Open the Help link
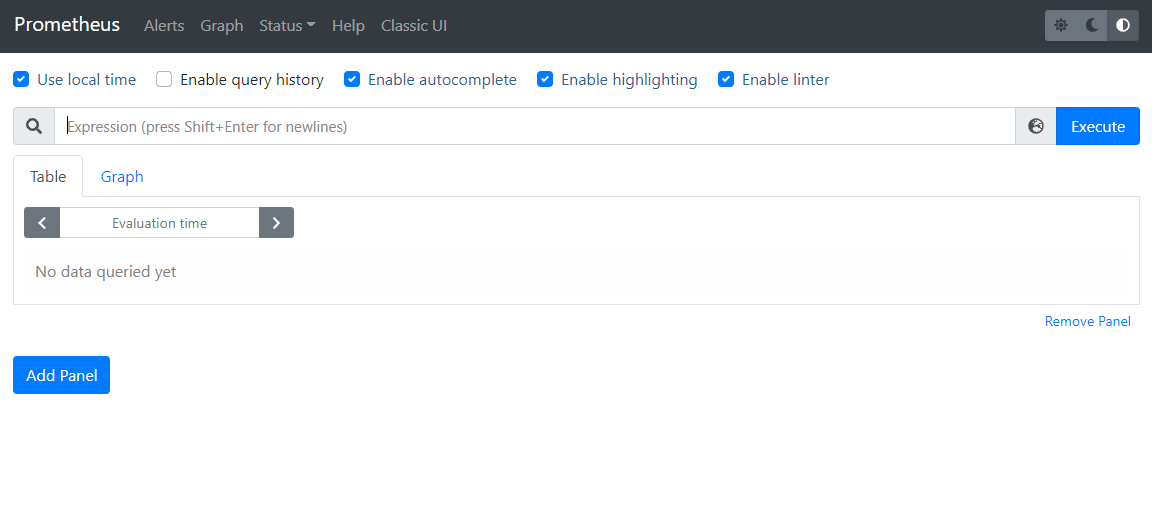The image size is (1152, 505). 348,26
